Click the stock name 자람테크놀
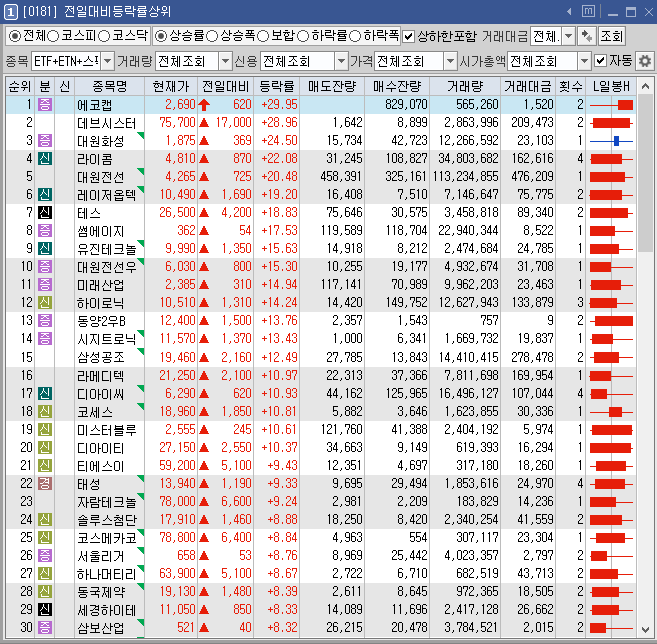This screenshot has height=644, width=657. [107, 502]
